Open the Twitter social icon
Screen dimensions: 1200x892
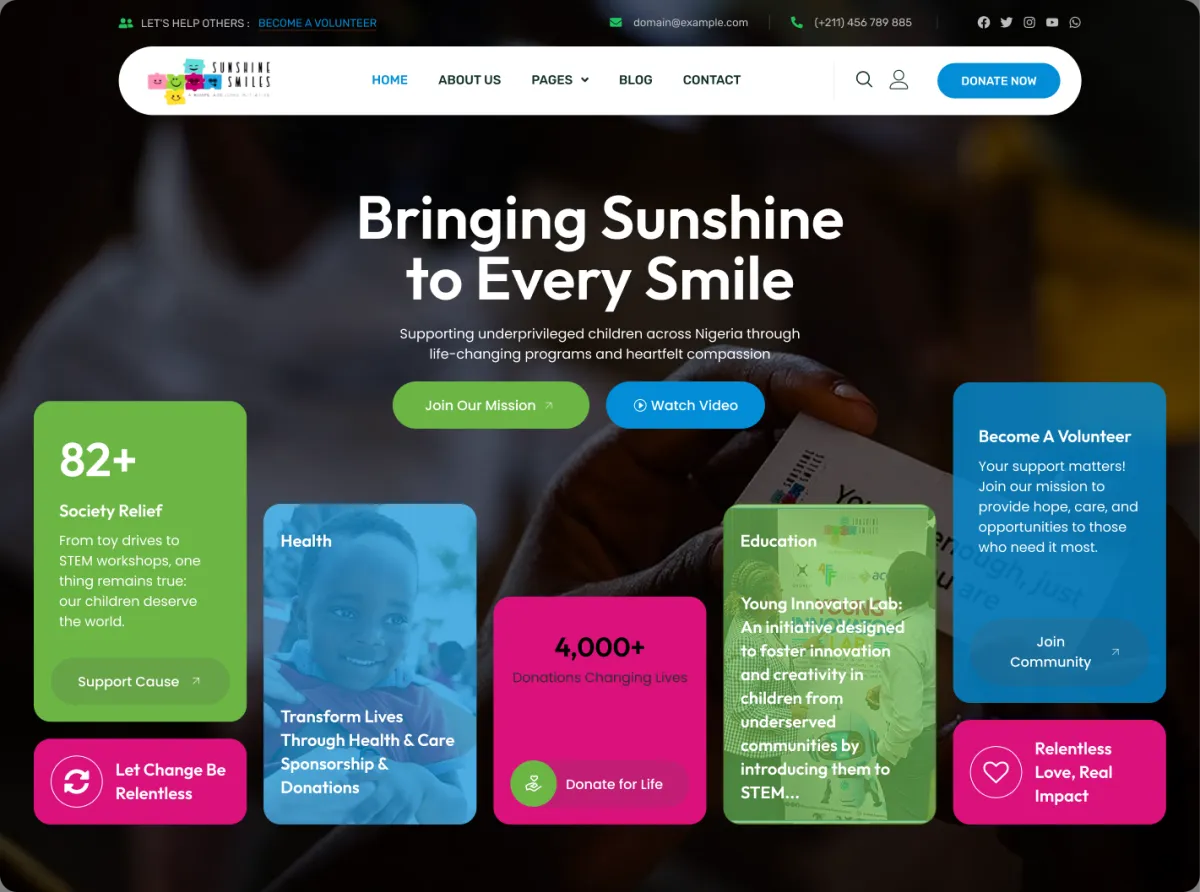(x=1006, y=22)
